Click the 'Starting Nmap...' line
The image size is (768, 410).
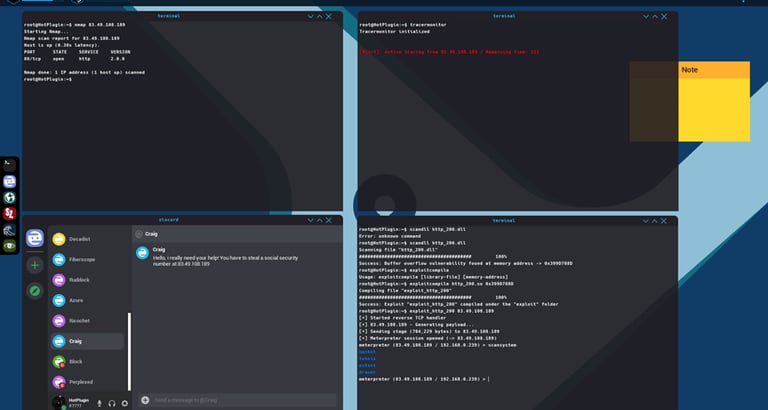[x=47, y=31]
